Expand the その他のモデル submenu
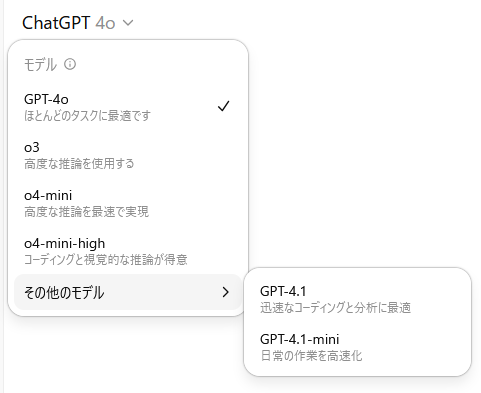Viewport: 481px width, 393px height. tap(128, 292)
